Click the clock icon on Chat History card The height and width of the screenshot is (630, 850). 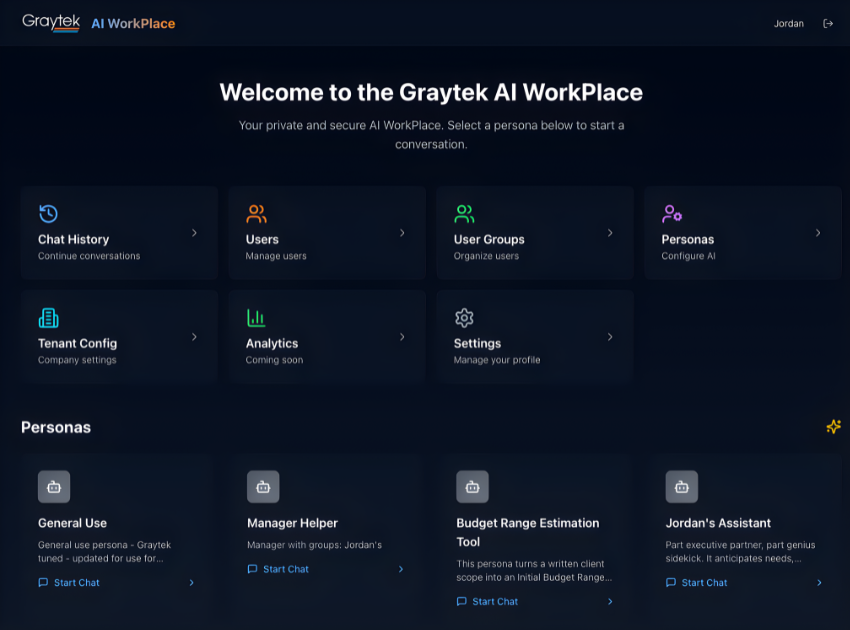pos(48,212)
